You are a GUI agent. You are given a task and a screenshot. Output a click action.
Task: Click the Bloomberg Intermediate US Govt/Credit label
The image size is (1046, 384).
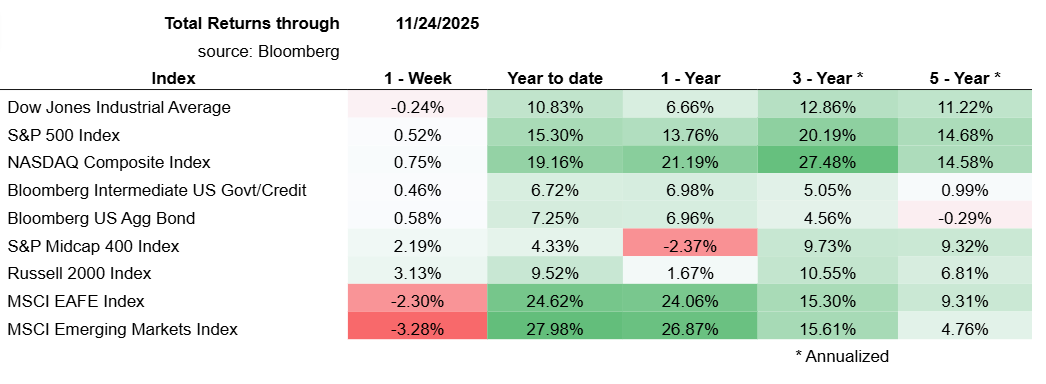pyautogui.click(x=157, y=191)
